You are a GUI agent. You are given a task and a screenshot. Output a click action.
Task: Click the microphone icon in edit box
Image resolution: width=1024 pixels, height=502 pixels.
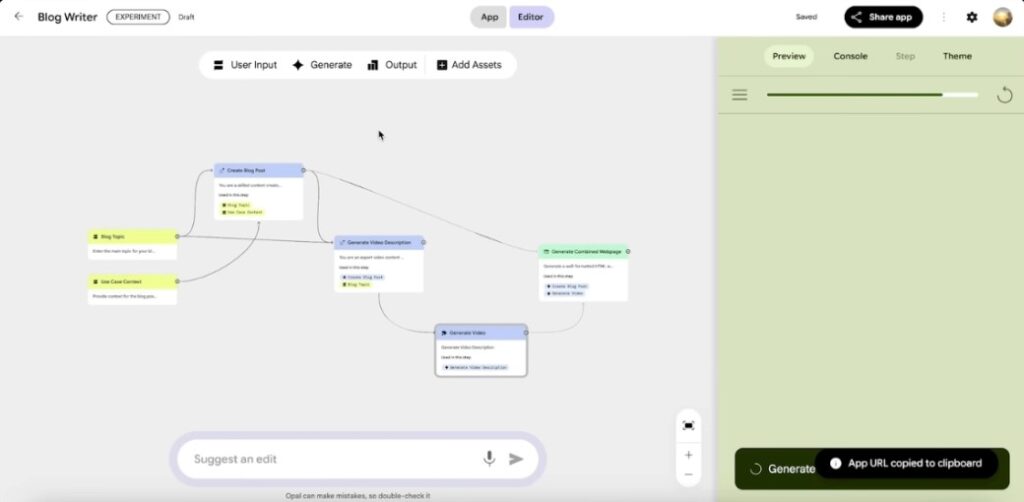pyautogui.click(x=489, y=459)
